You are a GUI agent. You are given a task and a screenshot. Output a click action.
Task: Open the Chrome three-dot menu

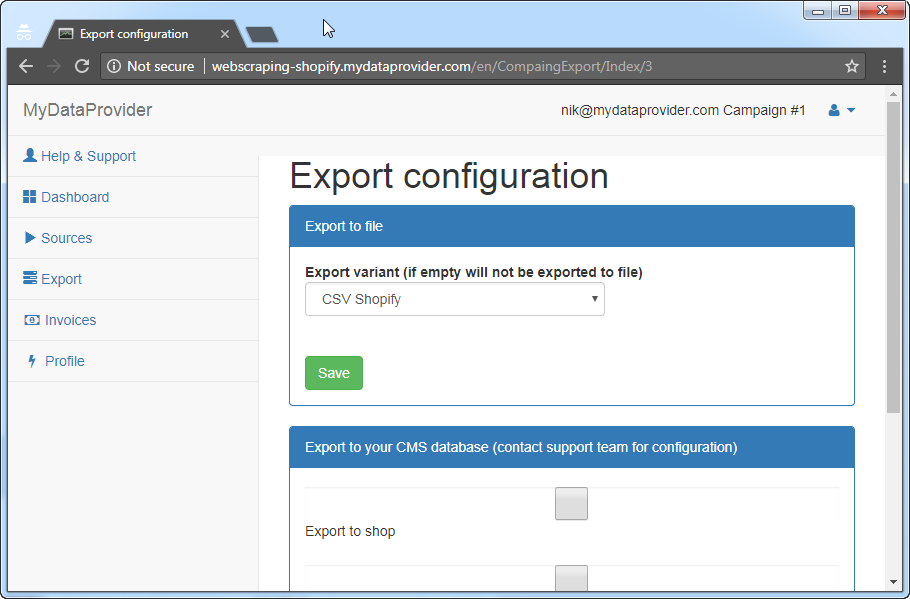[884, 66]
